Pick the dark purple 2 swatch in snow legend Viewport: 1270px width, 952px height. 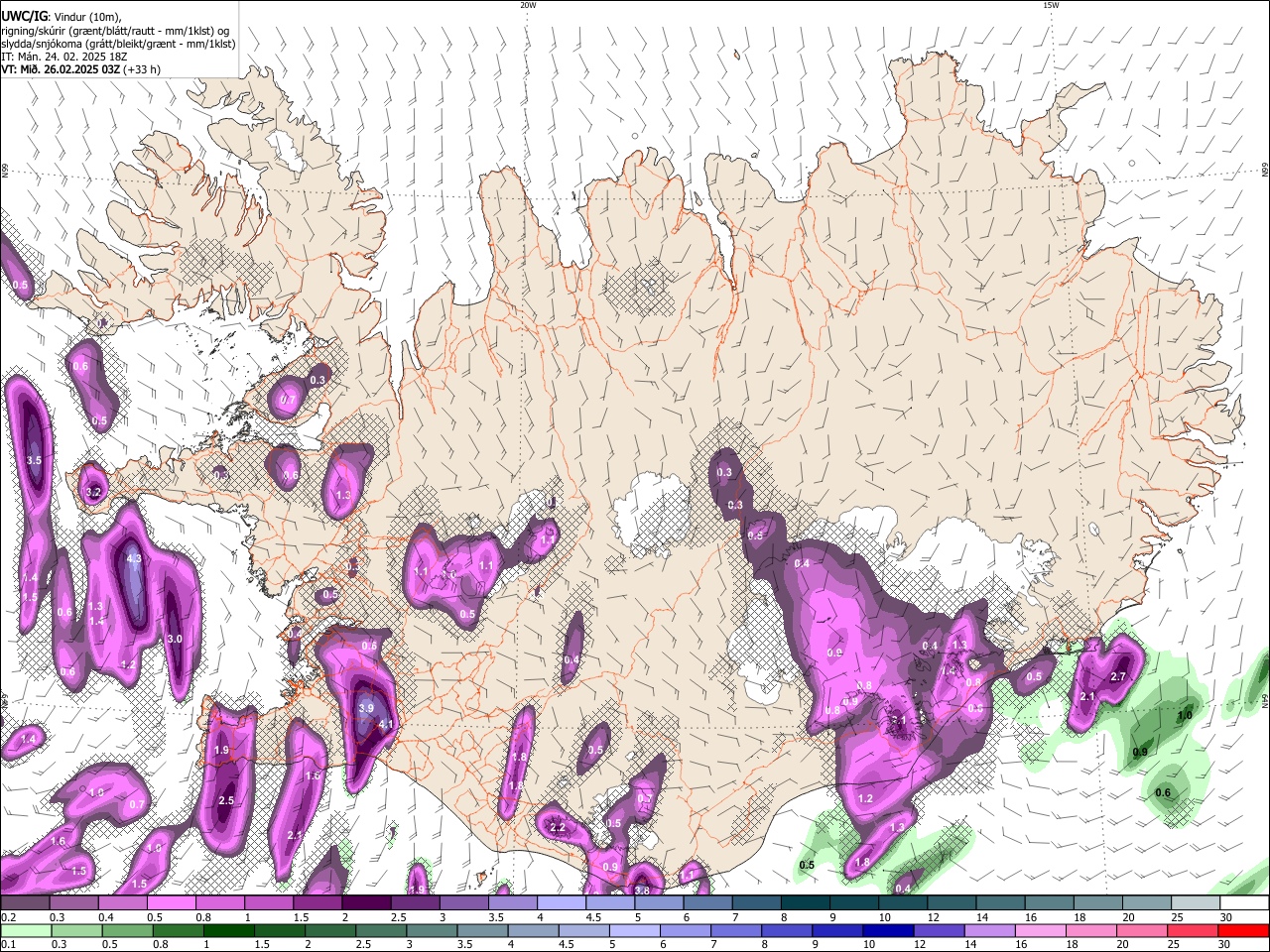(368, 903)
